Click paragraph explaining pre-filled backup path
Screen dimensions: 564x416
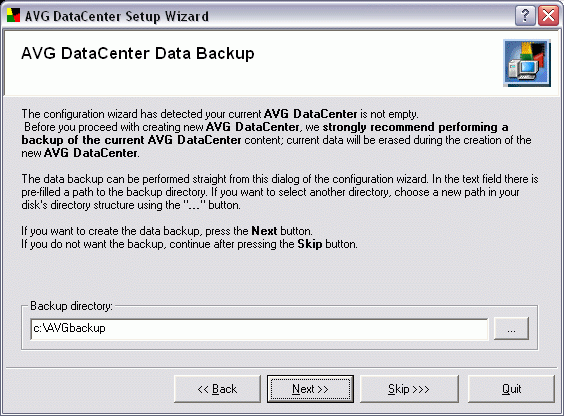pyautogui.click(x=280, y=192)
